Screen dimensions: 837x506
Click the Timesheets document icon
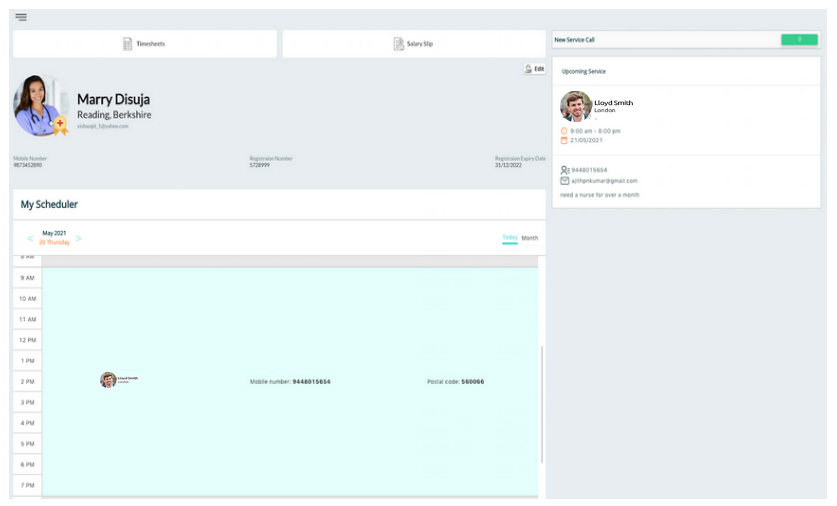127,44
